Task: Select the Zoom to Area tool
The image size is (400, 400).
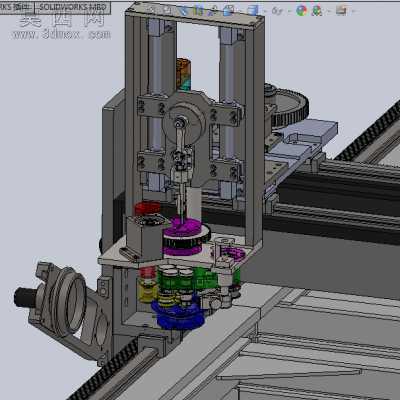Action: 167,10
